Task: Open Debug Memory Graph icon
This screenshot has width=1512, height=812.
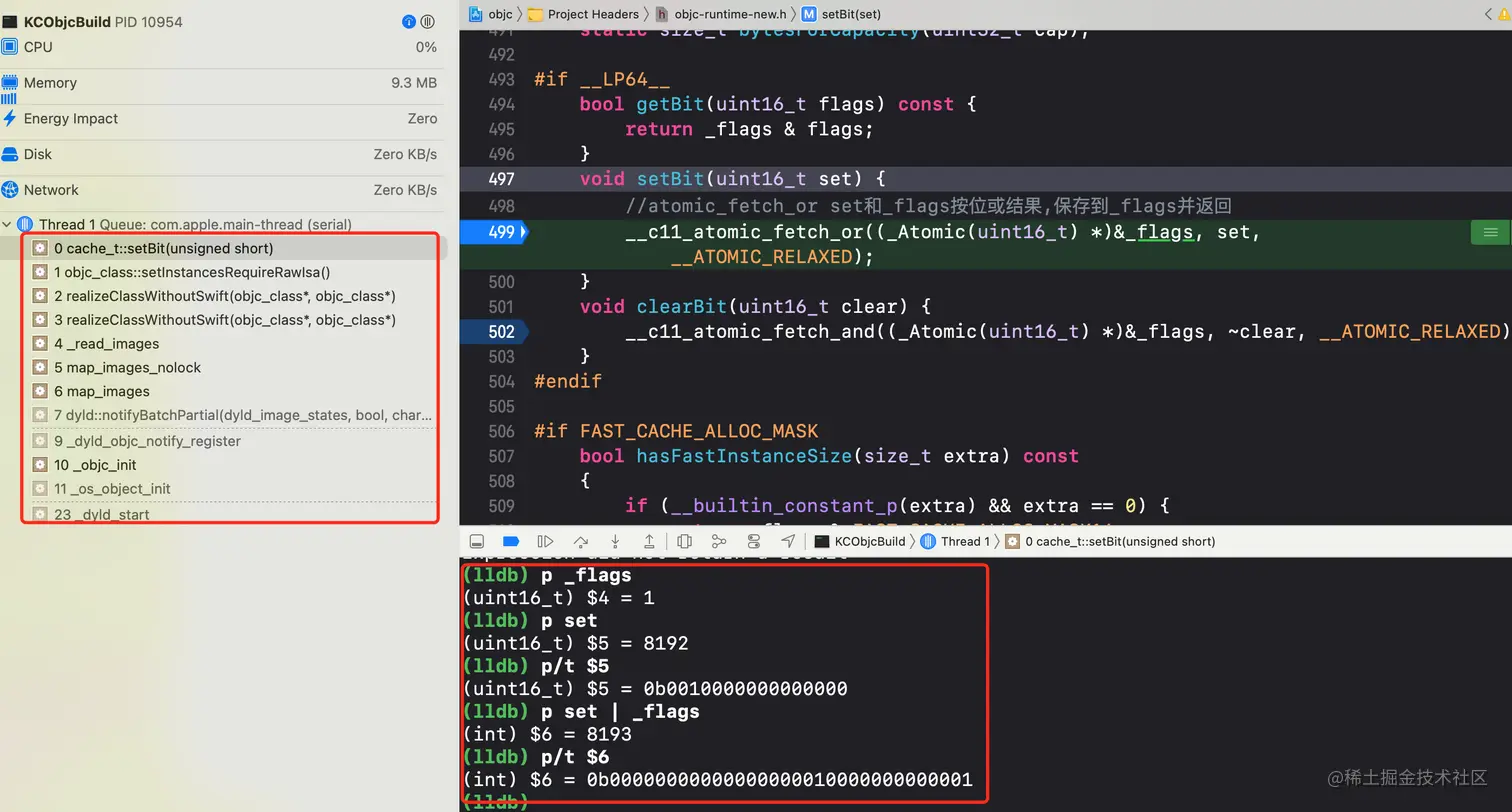Action: (719, 541)
